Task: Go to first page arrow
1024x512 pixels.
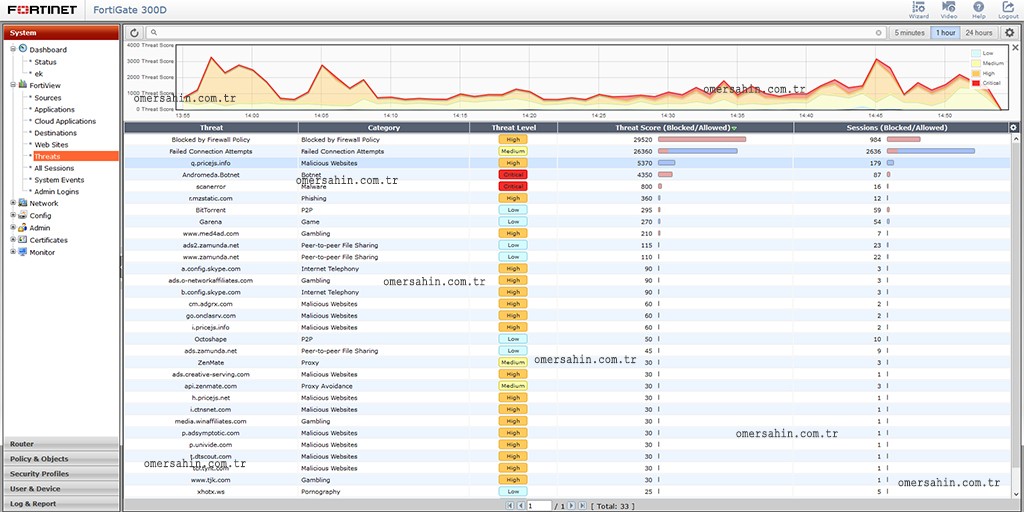Action: pos(509,505)
